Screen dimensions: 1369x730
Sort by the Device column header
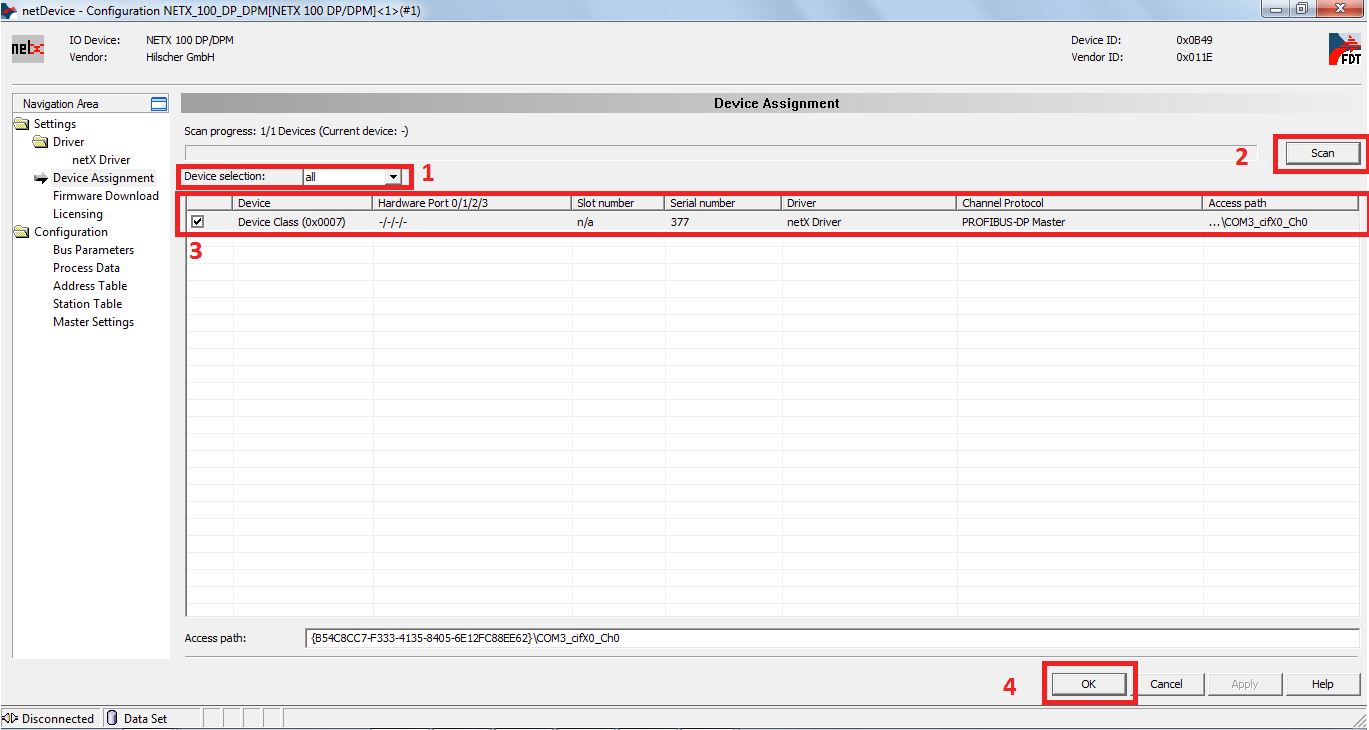coord(303,203)
